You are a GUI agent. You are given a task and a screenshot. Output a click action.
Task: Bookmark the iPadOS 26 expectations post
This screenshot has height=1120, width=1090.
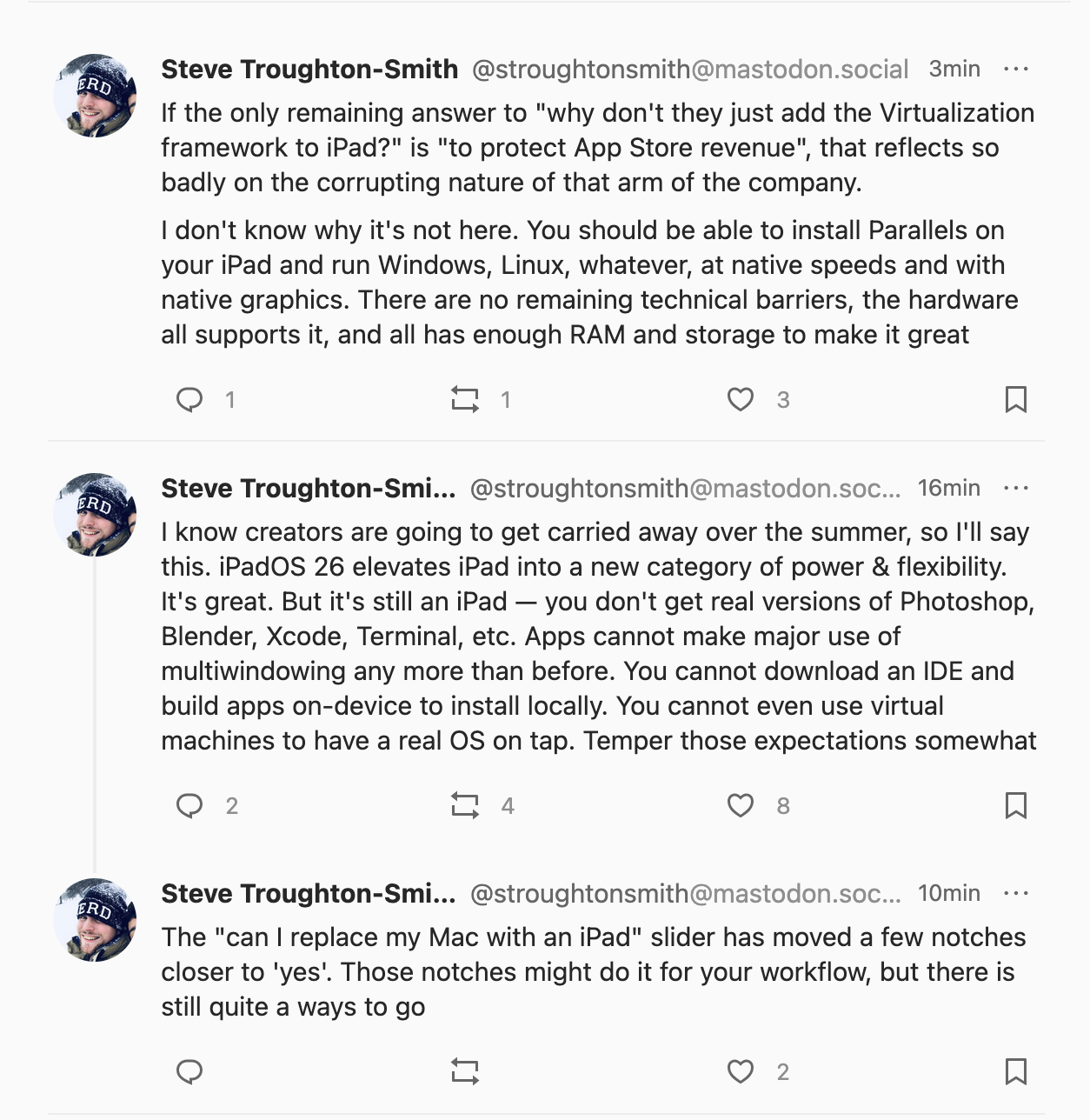tap(1015, 806)
